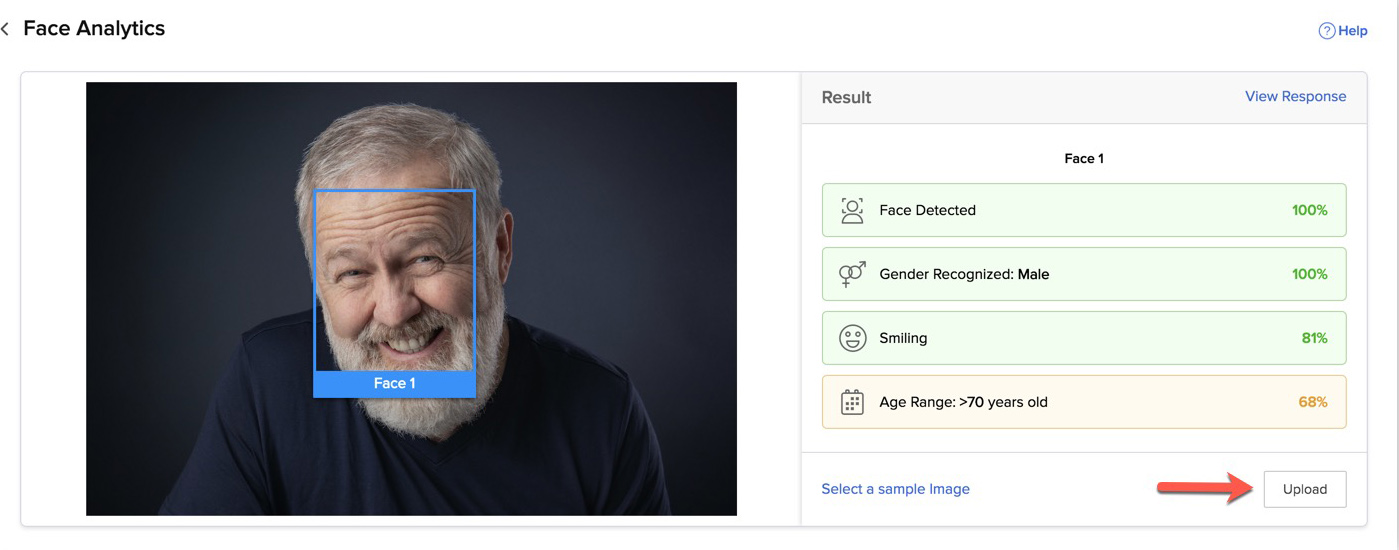The width and height of the screenshot is (1399, 550).
Task: Click the Face 1 label on image
Action: [394, 384]
